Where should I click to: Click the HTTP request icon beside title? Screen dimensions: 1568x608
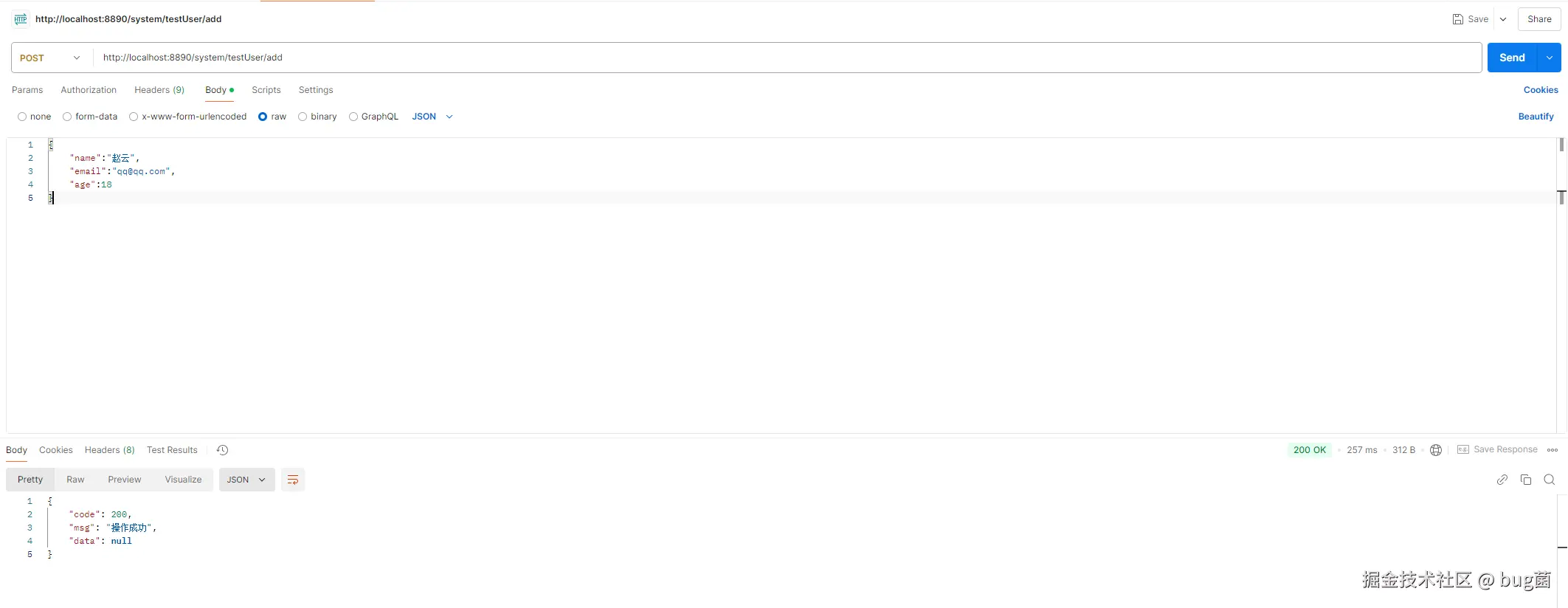coord(21,19)
